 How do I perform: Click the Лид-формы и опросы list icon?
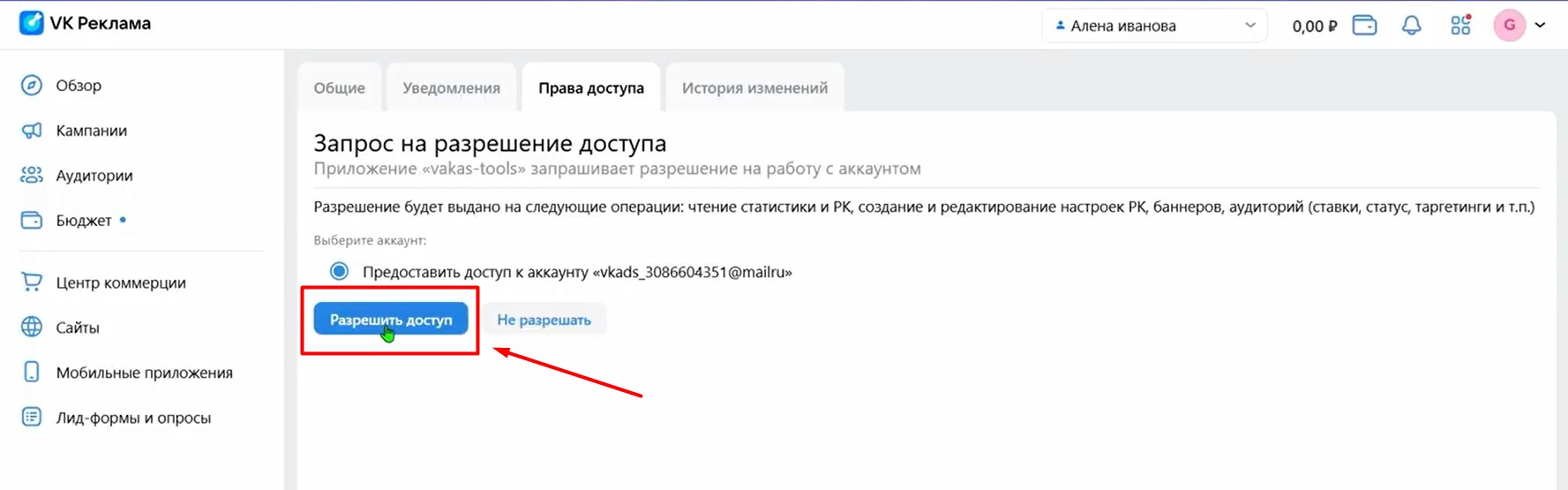pos(32,418)
